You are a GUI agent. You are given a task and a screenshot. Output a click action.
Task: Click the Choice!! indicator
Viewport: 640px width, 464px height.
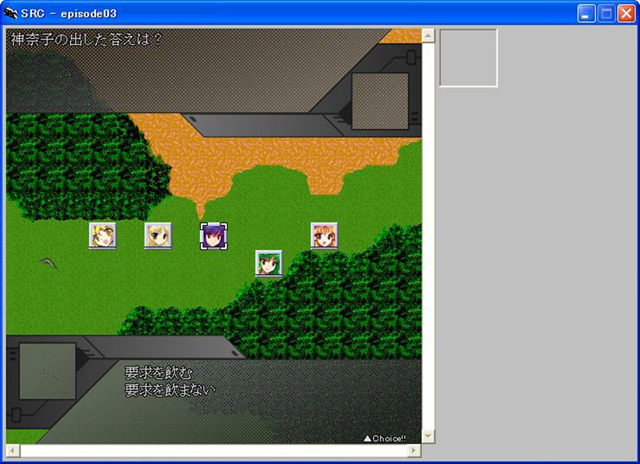point(384,438)
